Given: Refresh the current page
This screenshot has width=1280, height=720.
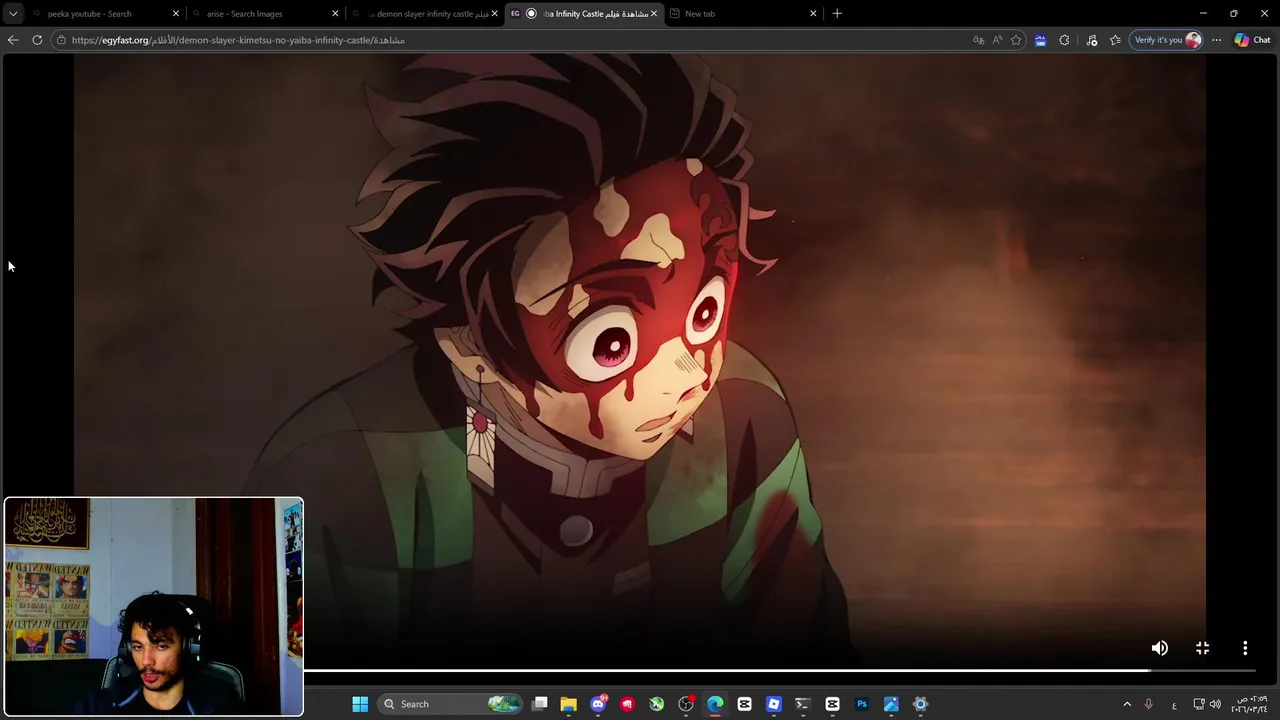Looking at the screenshot, I should pyautogui.click(x=37, y=40).
